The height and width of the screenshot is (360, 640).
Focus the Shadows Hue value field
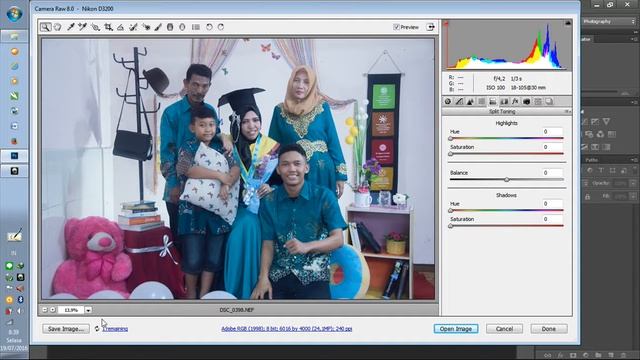point(552,204)
